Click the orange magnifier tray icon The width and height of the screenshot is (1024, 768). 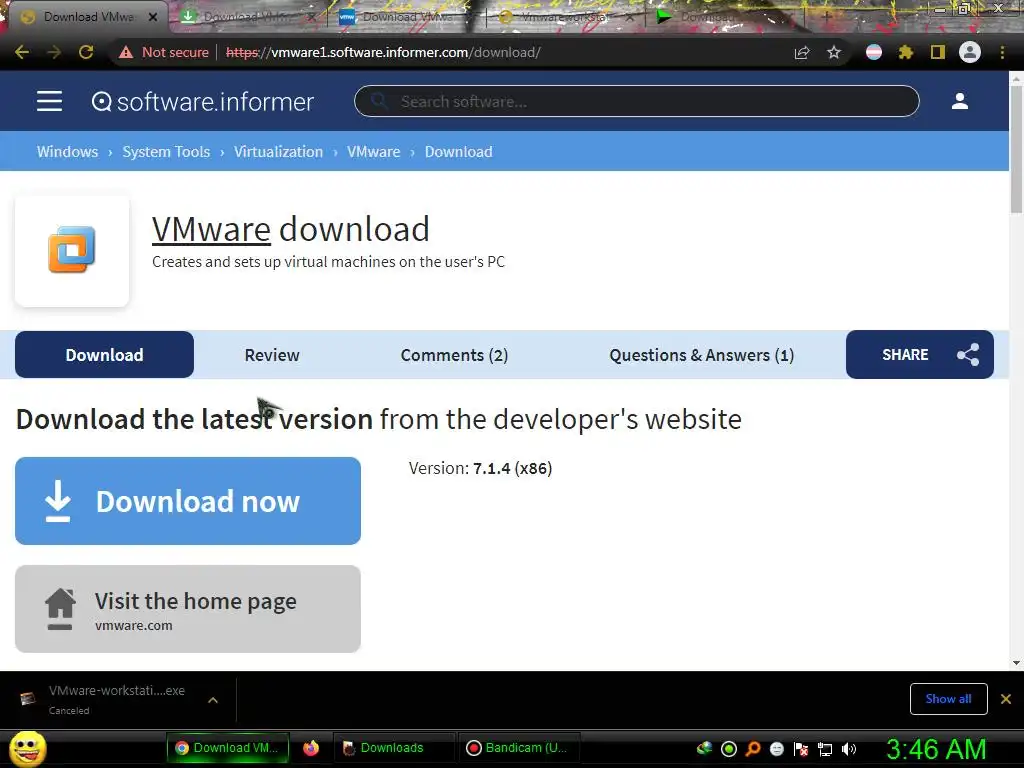[x=753, y=749]
